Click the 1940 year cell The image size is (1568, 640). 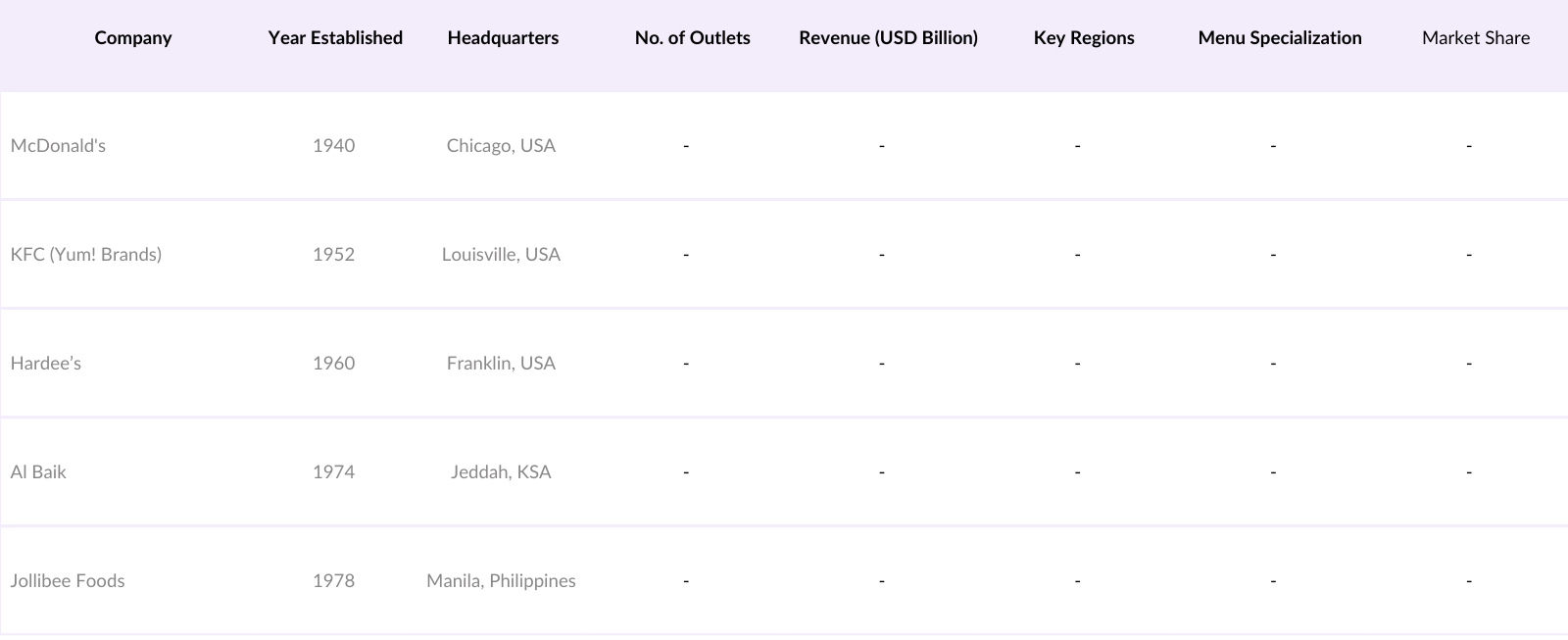(333, 146)
